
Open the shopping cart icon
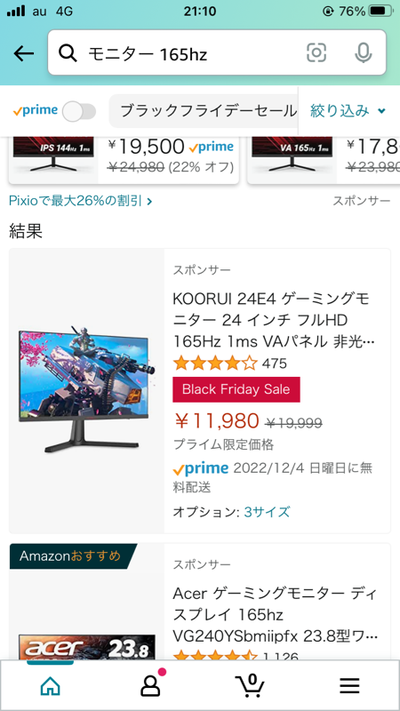click(x=251, y=685)
